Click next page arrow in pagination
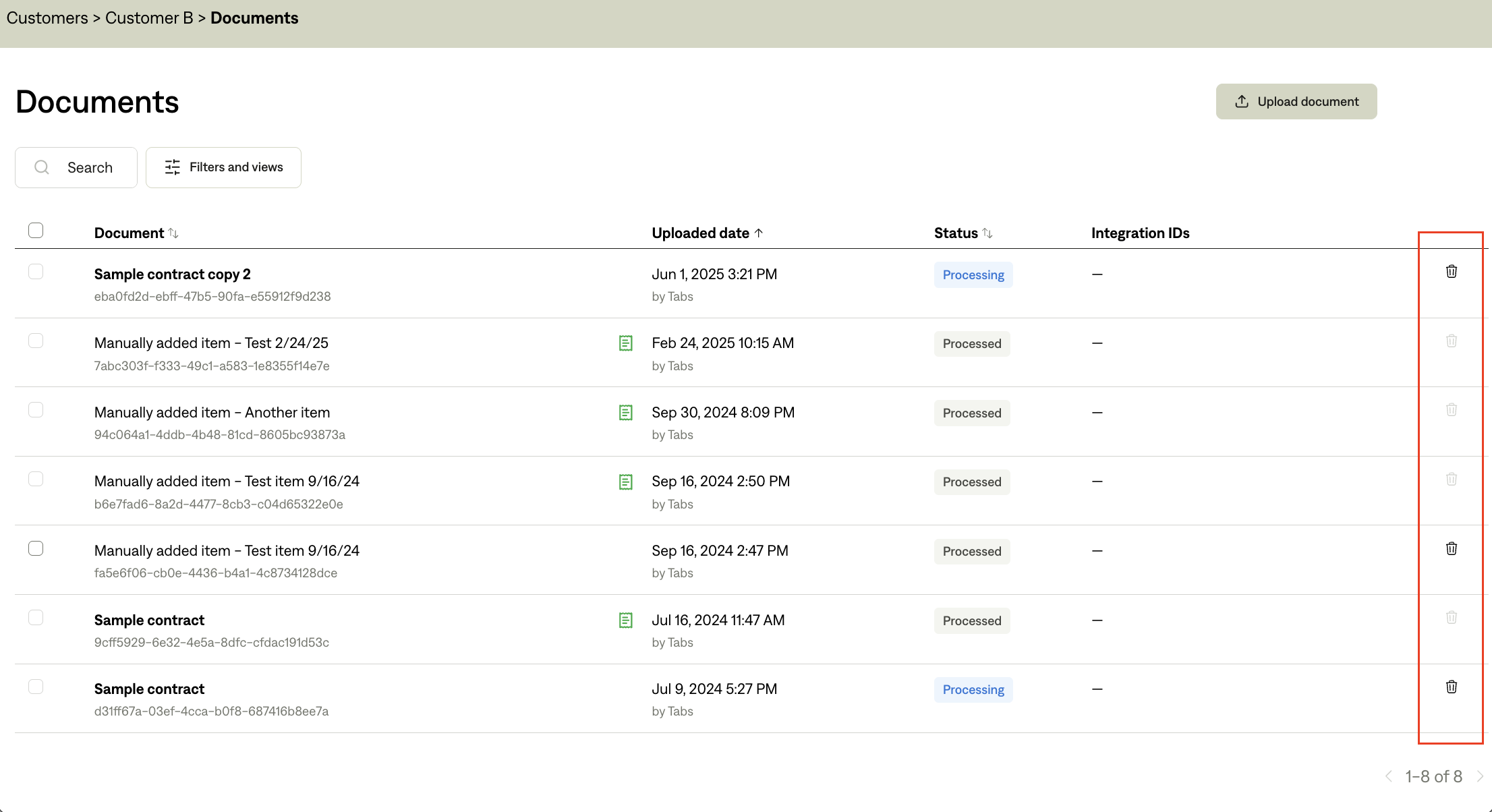 1480,776
